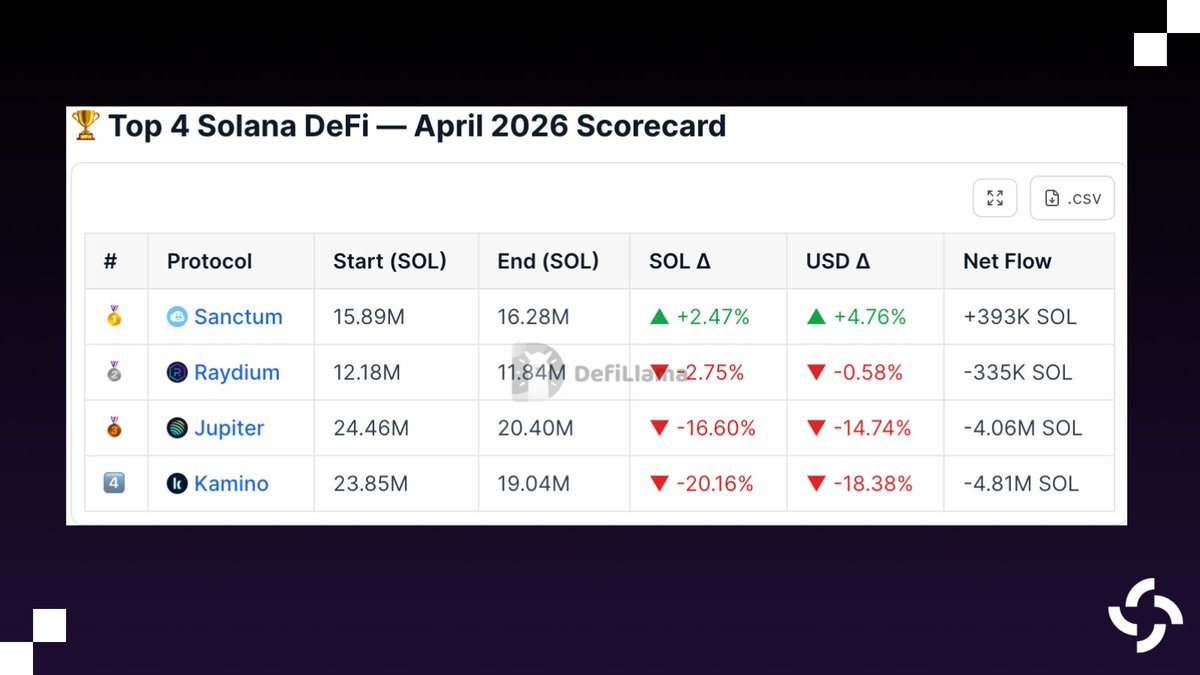Screen dimensions: 1200x675
Task: Sort by Start (SOL) column header
Action: 390,262
